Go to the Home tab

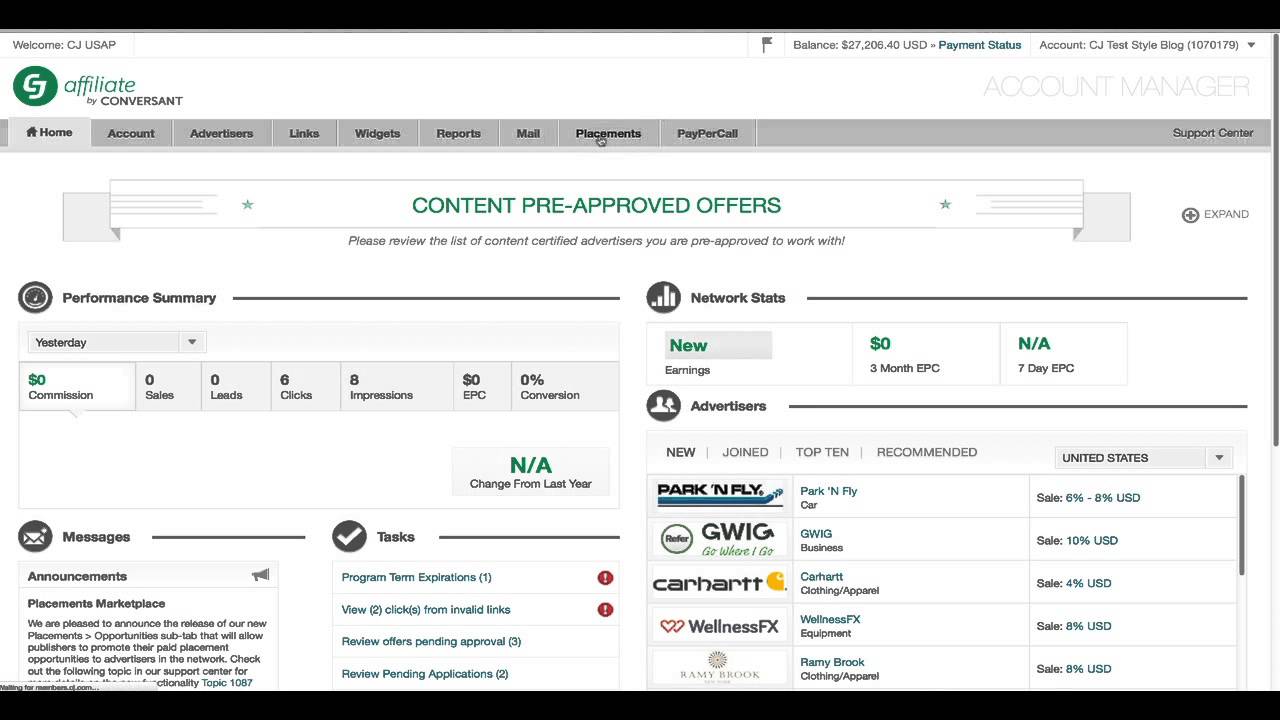tap(49, 133)
